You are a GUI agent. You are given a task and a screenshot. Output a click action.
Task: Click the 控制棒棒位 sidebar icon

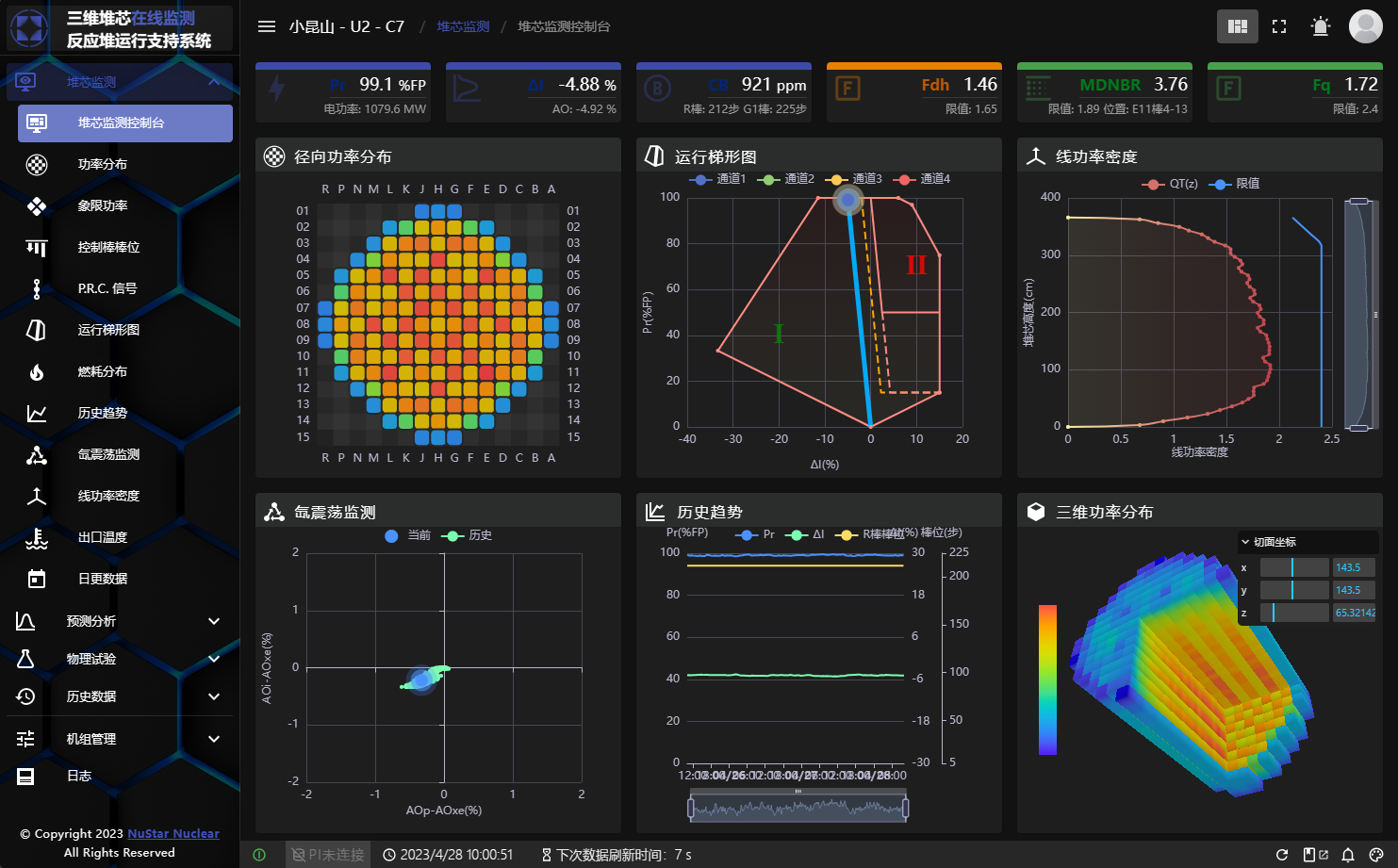tap(37, 248)
